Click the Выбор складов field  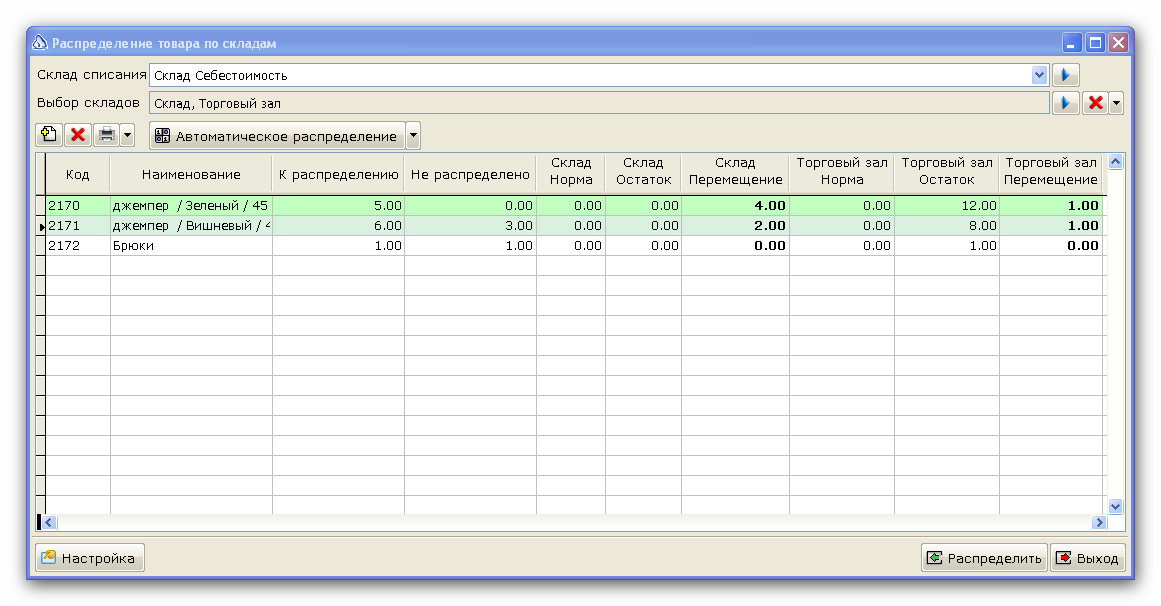(x=599, y=103)
